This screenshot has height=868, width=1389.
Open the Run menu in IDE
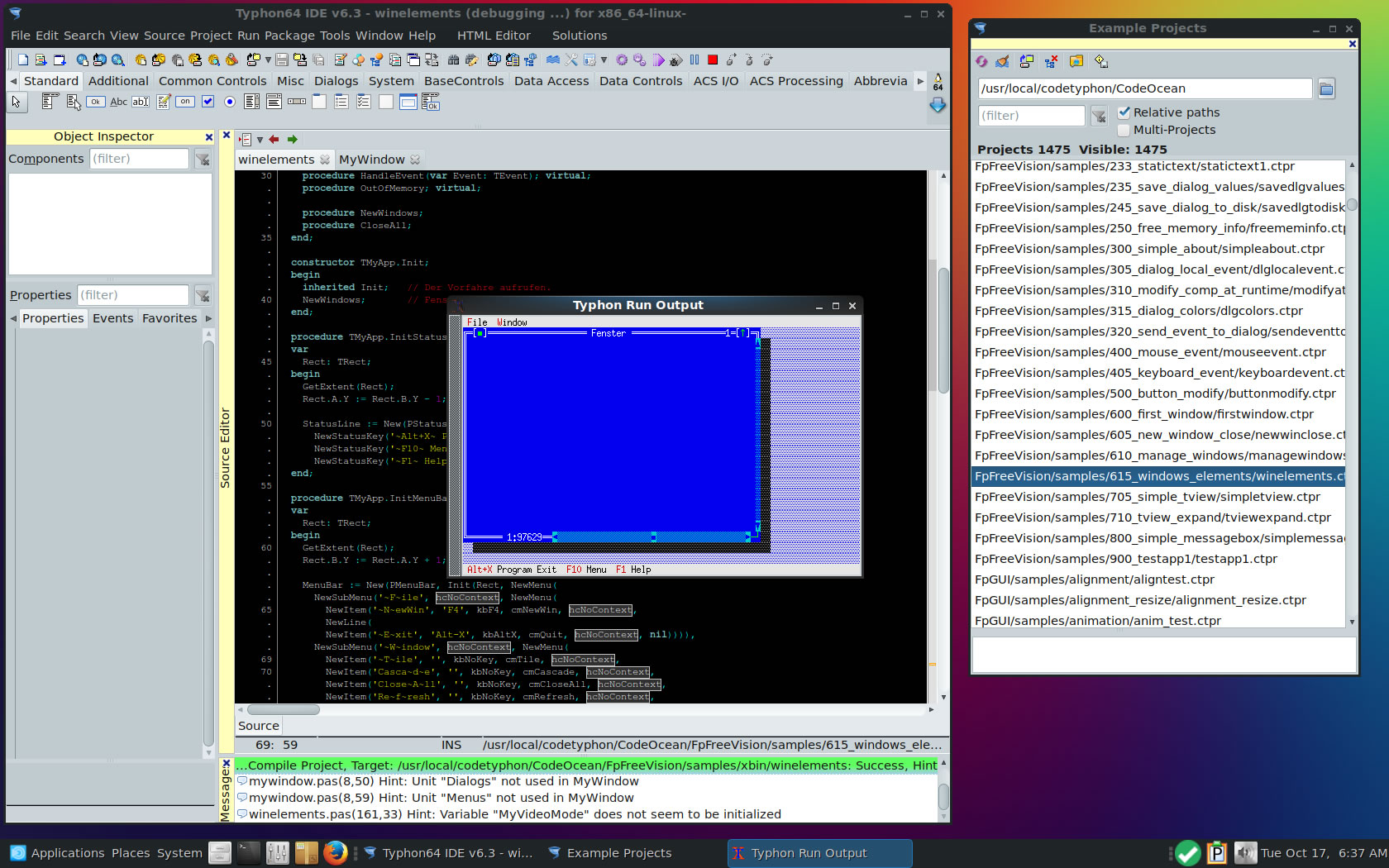(x=248, y=36)
